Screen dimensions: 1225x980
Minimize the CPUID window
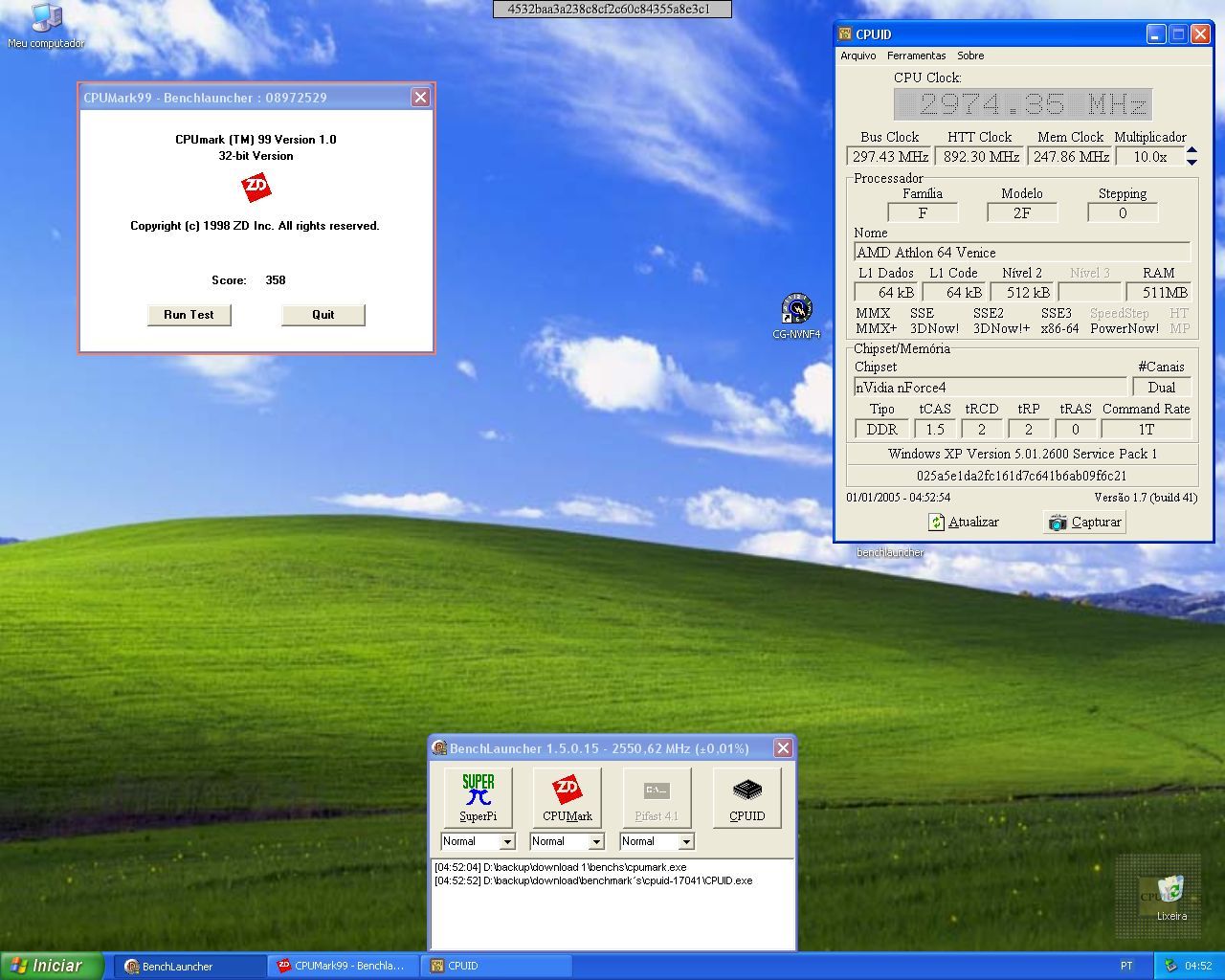tap(1156, 34)
